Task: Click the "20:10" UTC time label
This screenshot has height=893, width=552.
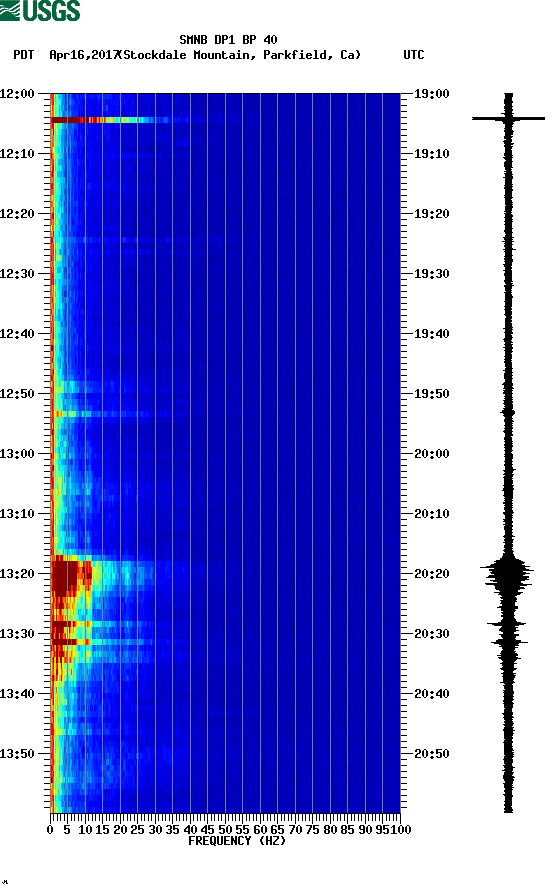Action: [x=432, y=513]
